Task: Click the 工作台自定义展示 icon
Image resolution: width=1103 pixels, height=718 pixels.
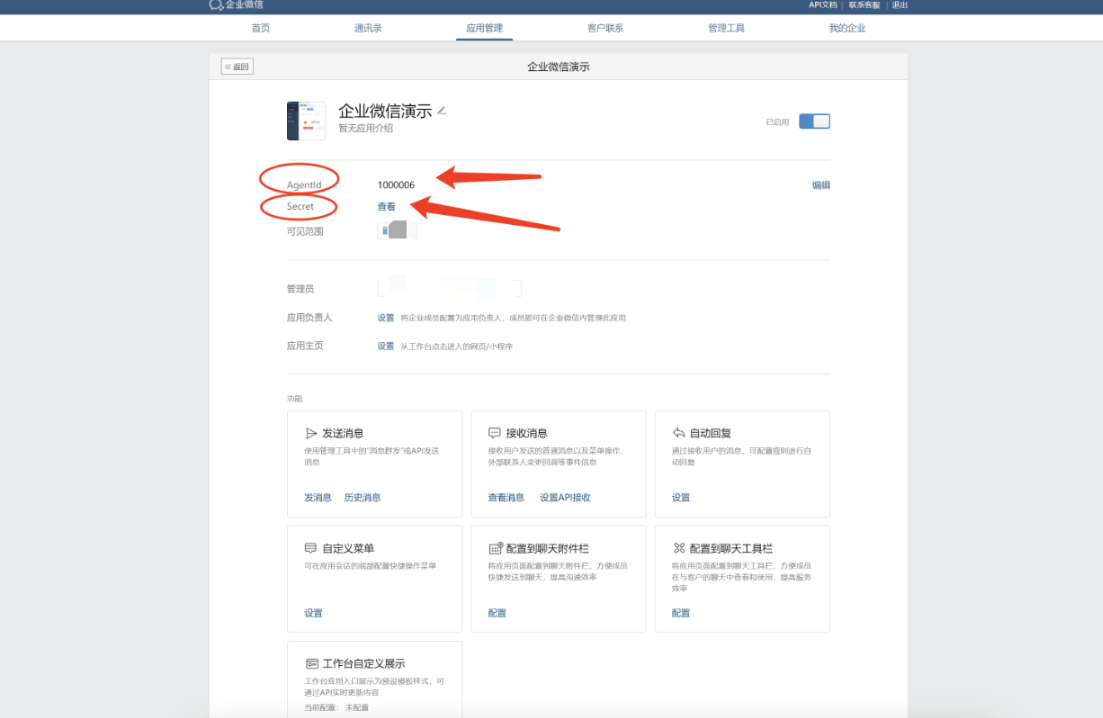Action: (311, 664)
